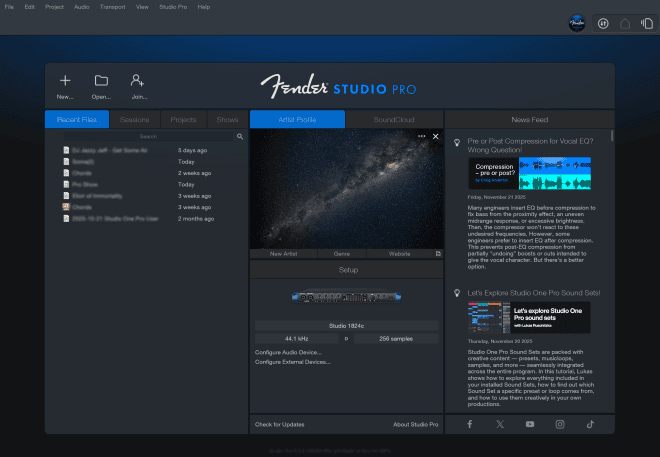Open the artist profile three-dots options

tap(421, 136)
